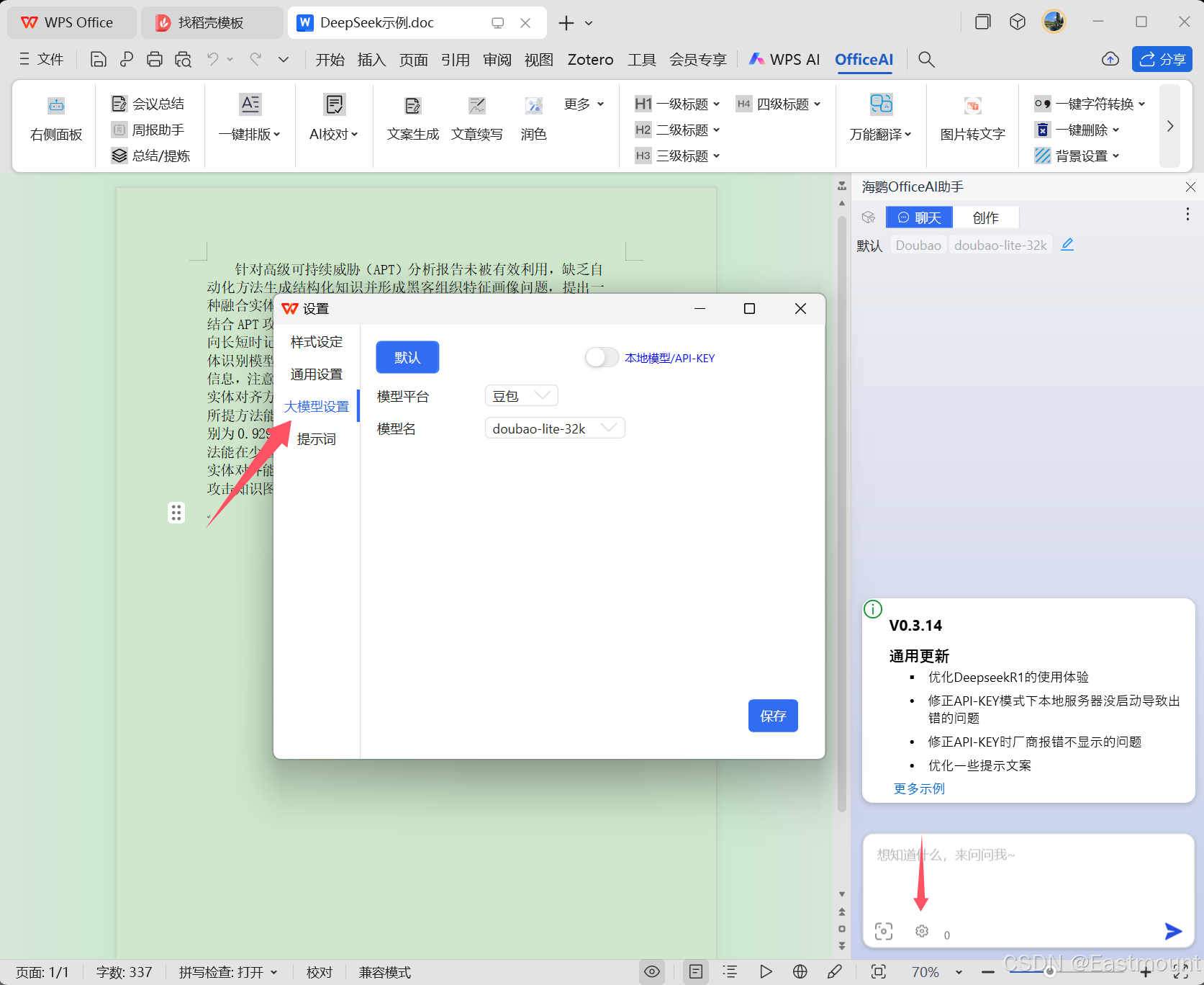Click the 文章续写 icon
Image resolution: width=1204 pixels, height=985 pixels.
pyautogui.click(x=476, y=106)
